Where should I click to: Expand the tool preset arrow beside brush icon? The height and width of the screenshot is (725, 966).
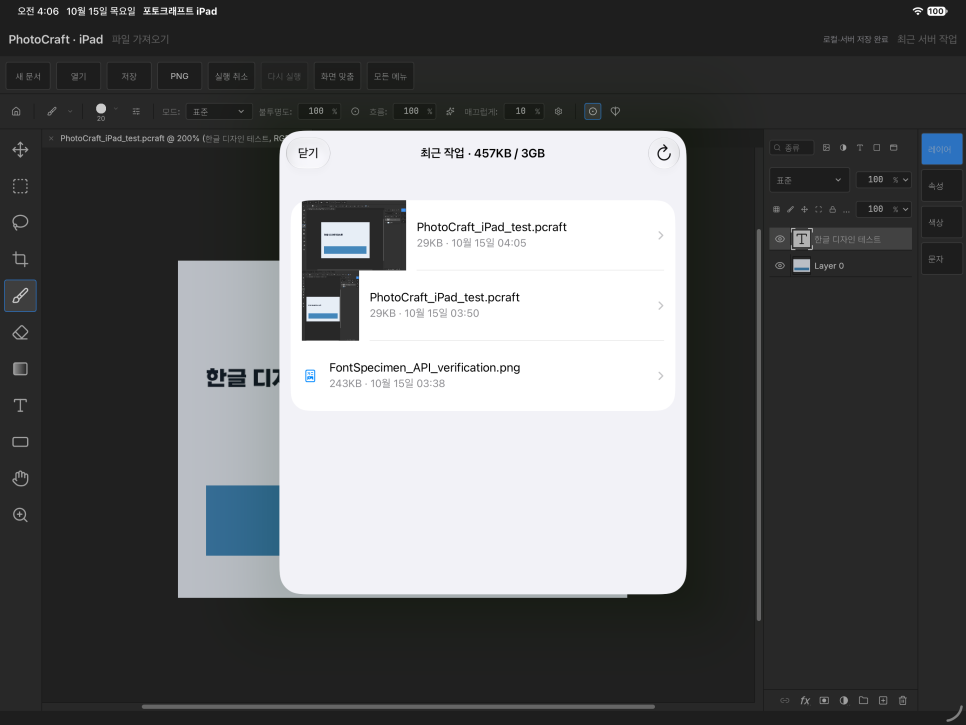tap(70, 111)
